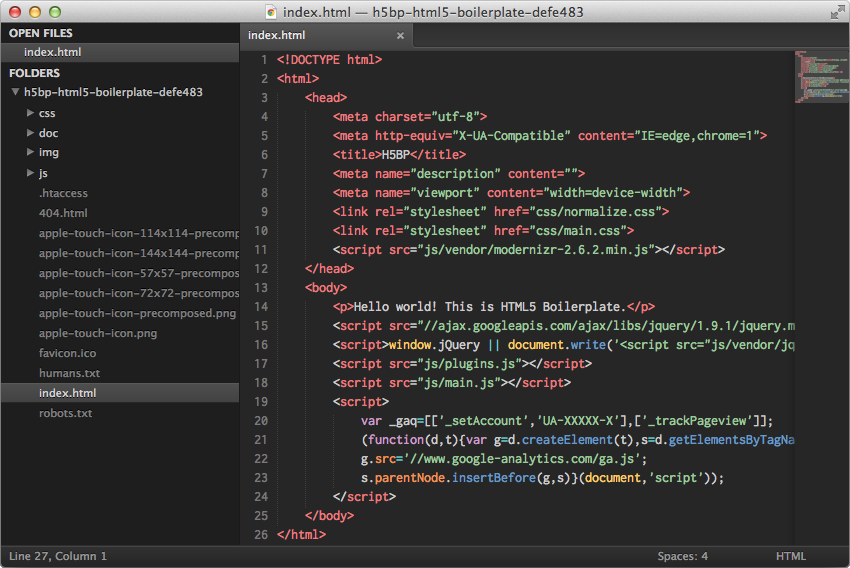Click the css/main.css link line
Image resolution: width=850 pixels, height=568 pixels.
tap(483, 231)
